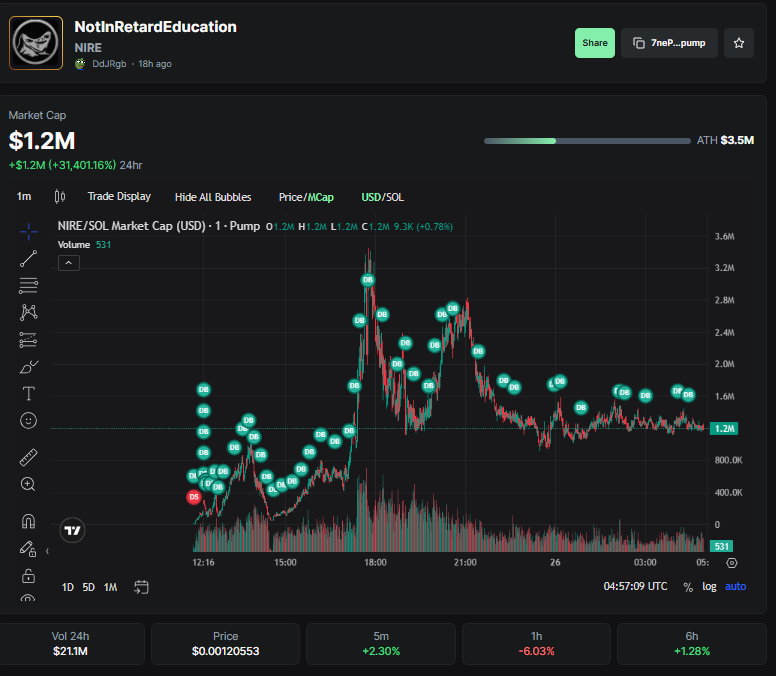The height and width of the screenshot is (676, 776).
Task: Open the 1m timeframe selector
Action: (24, 196)
